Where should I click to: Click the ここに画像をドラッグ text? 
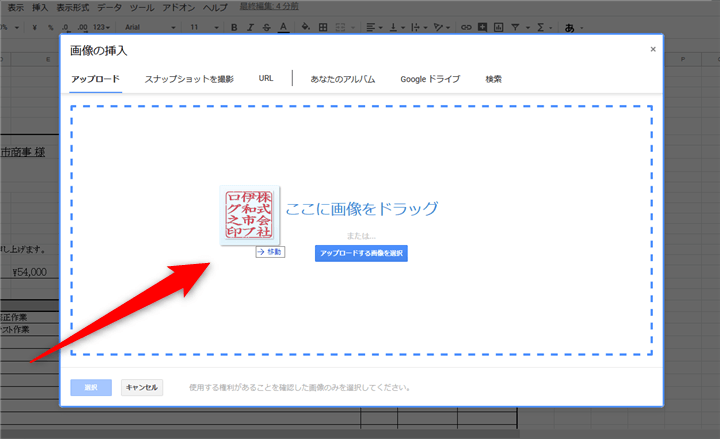point(361,209)
